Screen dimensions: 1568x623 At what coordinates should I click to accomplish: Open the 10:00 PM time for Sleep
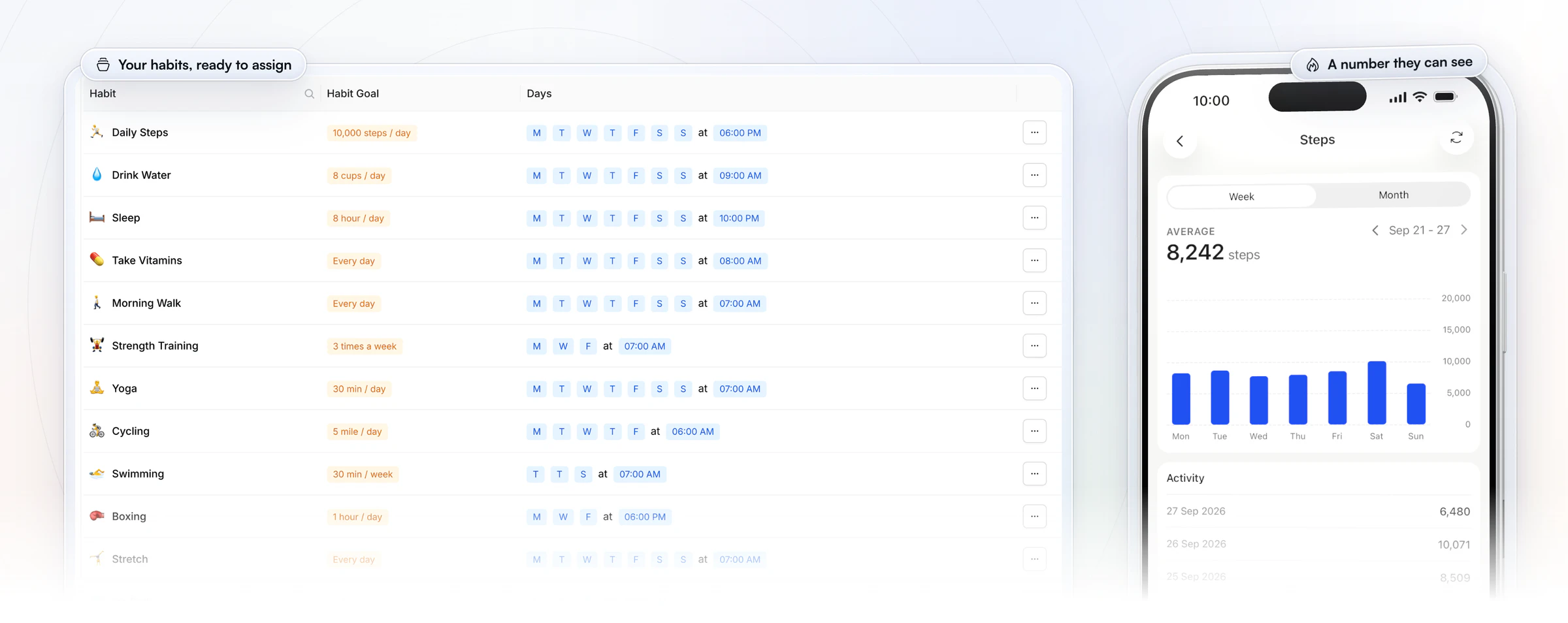point(739,218)
